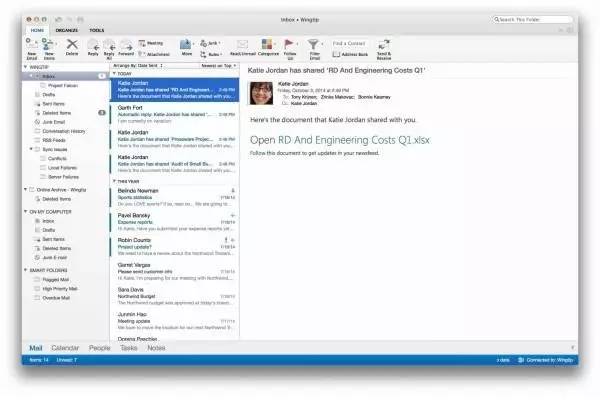Viewport: 600px width, 401px height.
Task: Collapse the Sync Issues folder
Action: point(31,149)
